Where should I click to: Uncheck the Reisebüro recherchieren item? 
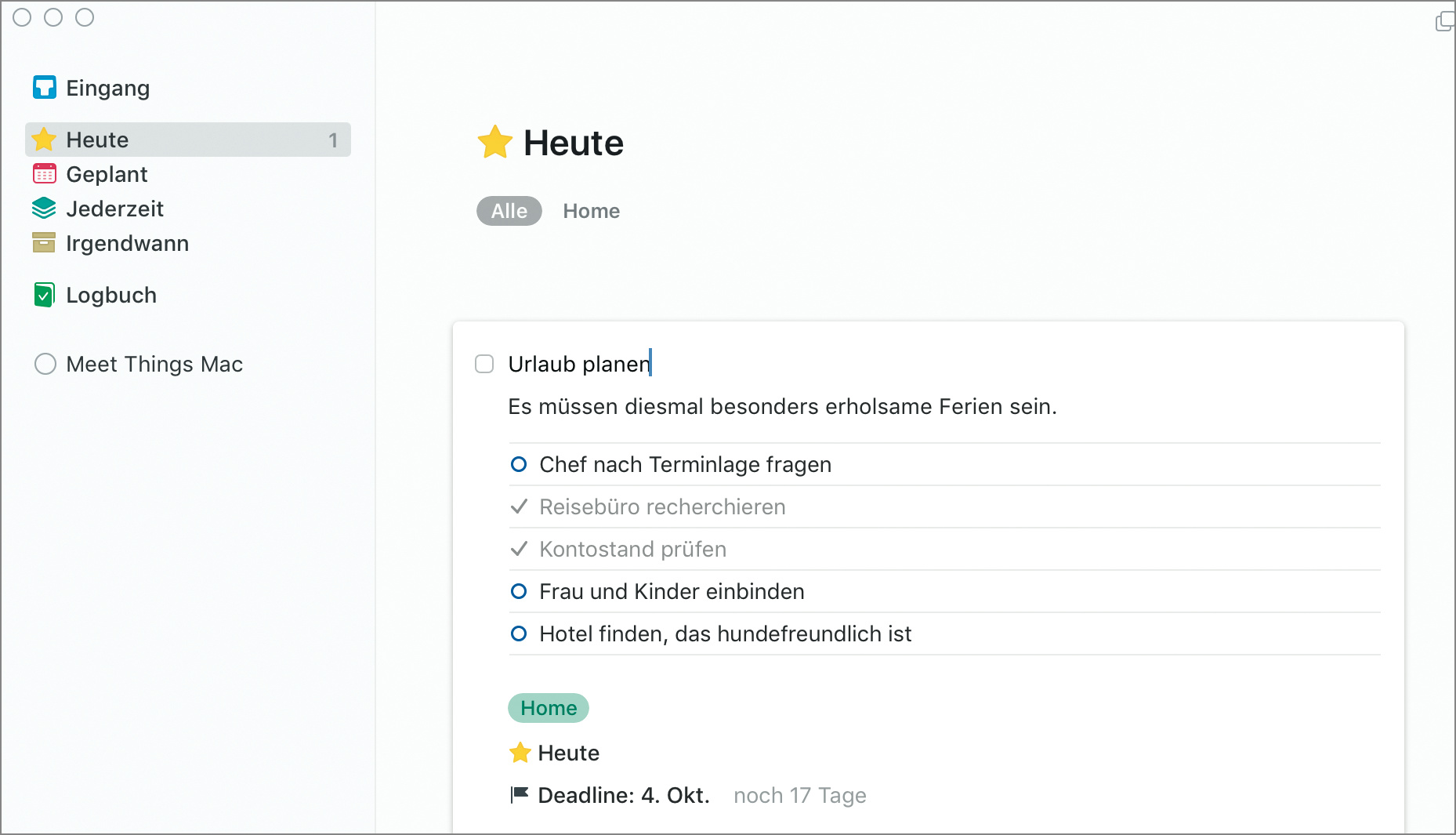point(519,506)
